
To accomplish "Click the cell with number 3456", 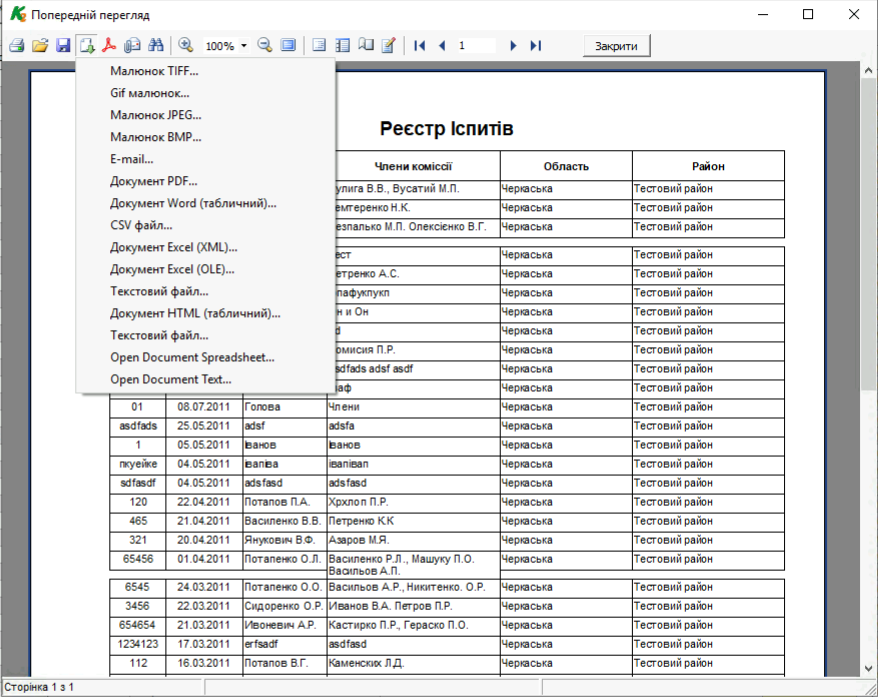I will pyautogui.click(x=138, y=606).
